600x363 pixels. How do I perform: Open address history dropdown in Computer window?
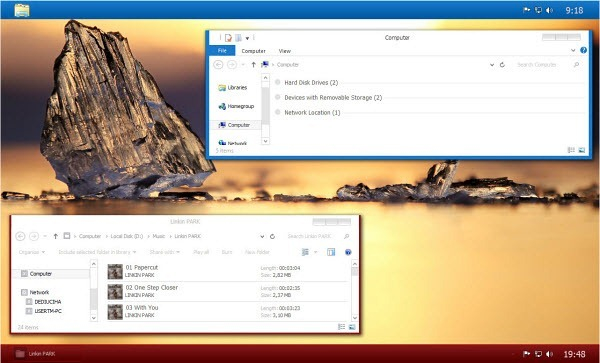[x=492, y=65]
